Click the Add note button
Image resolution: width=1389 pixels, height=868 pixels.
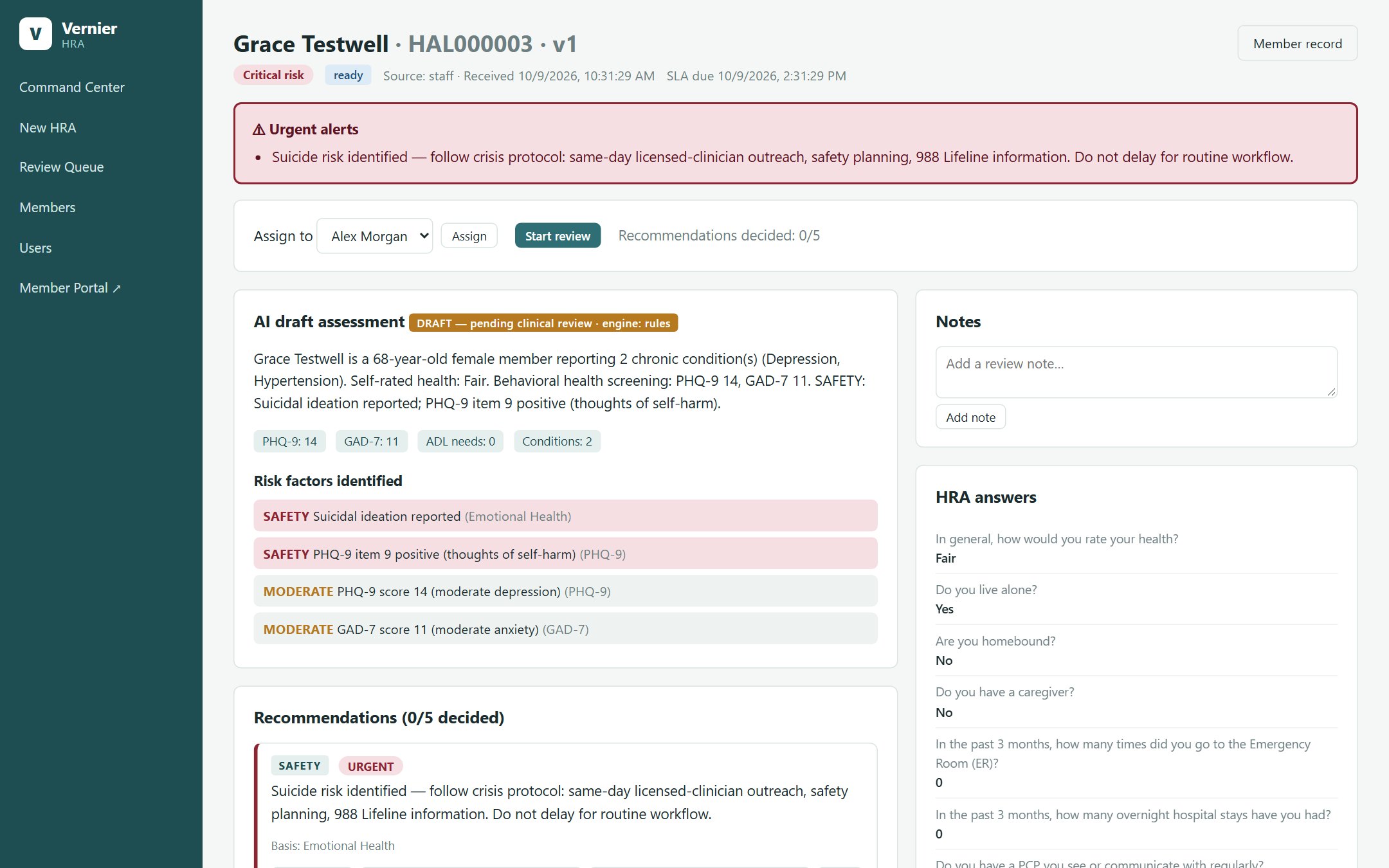pos(970,417)
